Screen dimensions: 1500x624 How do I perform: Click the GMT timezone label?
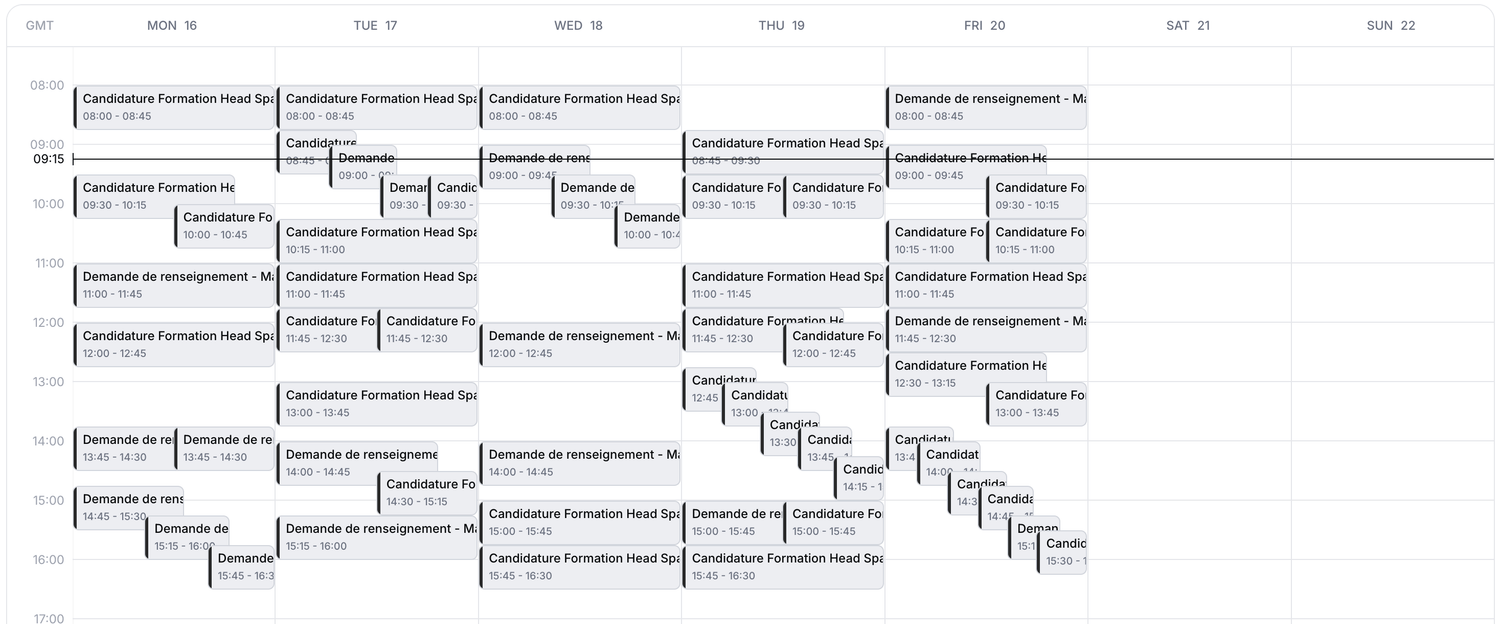pyautogui.click(x=40, y=26)
